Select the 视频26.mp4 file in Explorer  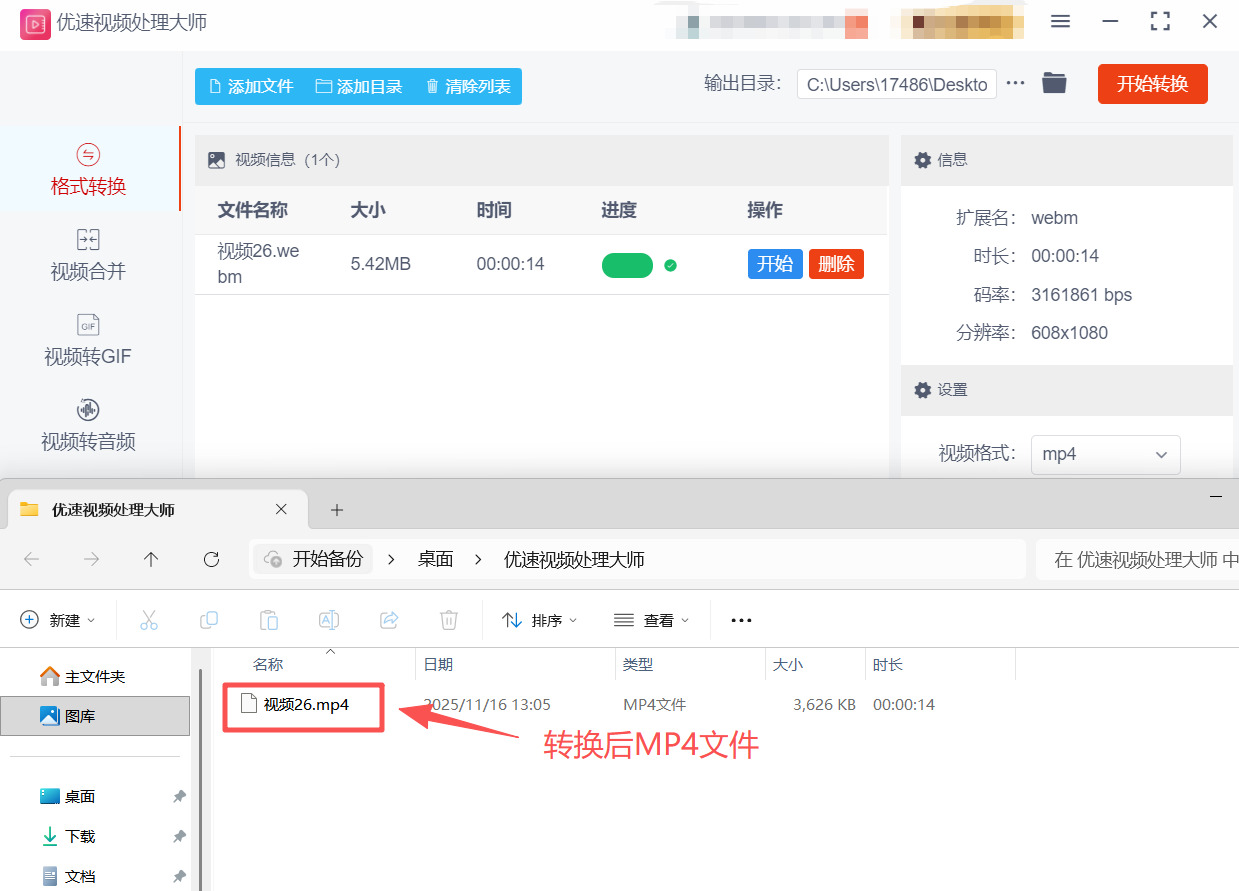[x=306, y=705]
